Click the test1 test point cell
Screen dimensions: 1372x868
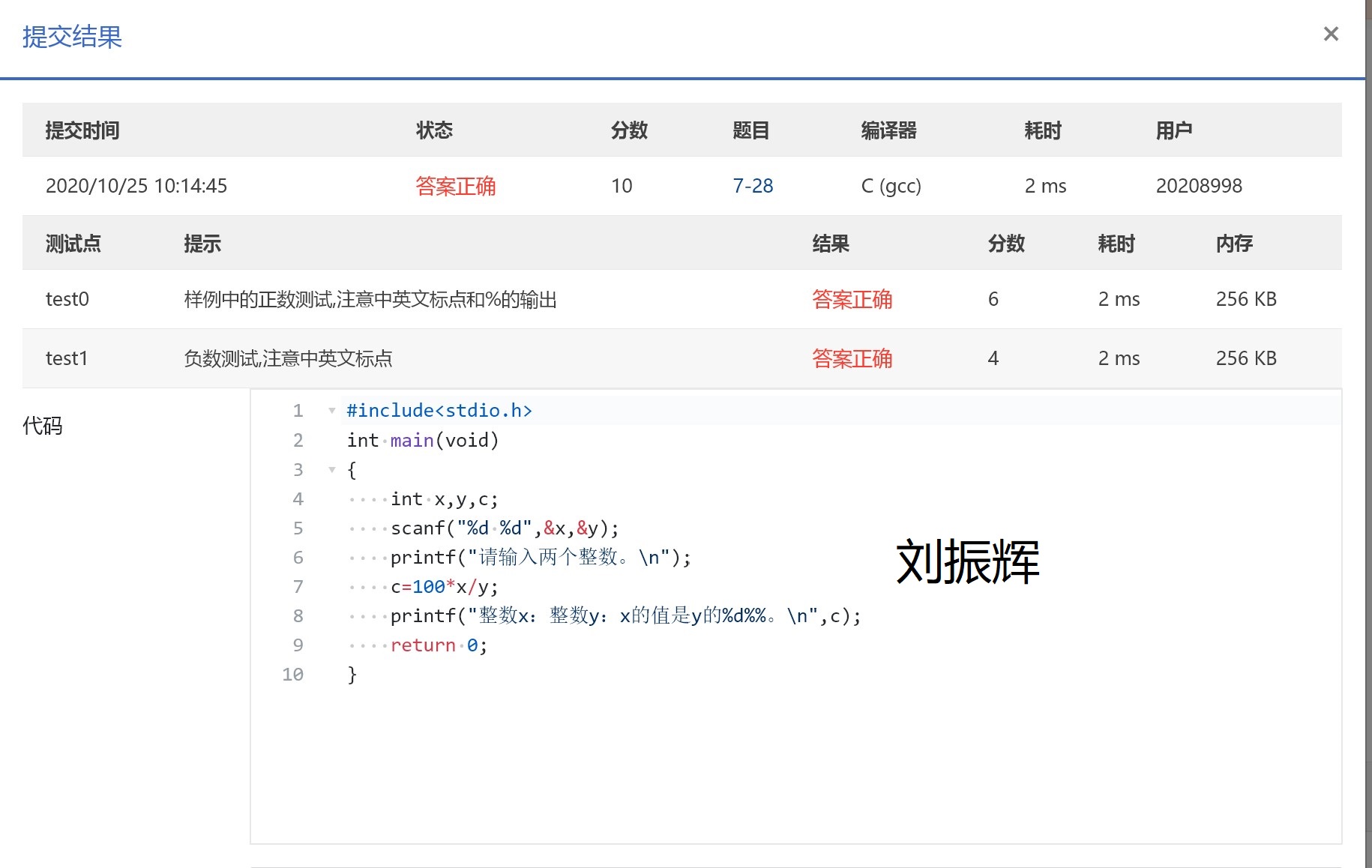click(x=67, y=358)
